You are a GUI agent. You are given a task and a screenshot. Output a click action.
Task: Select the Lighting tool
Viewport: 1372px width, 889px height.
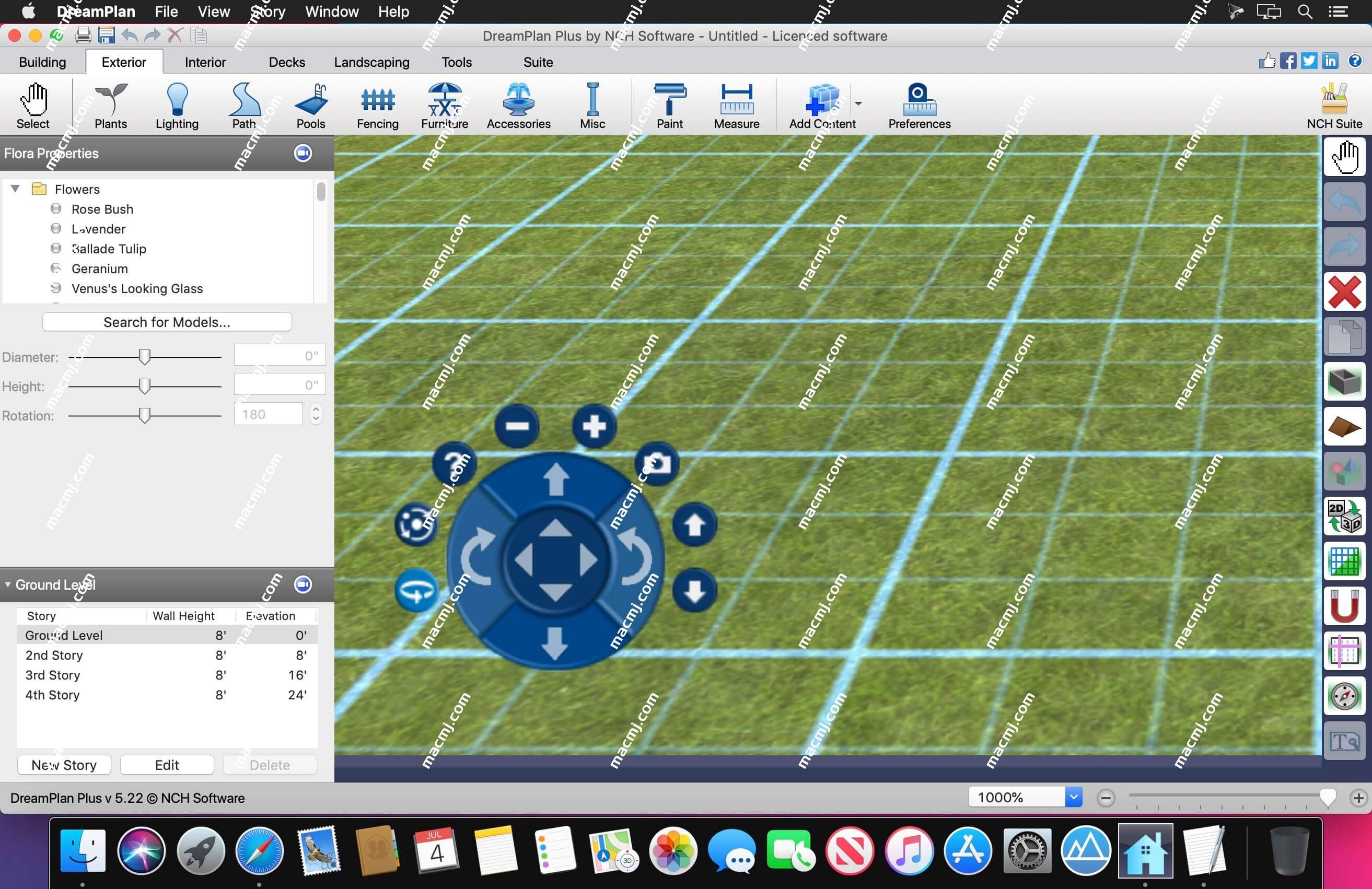tap(176, 105)
